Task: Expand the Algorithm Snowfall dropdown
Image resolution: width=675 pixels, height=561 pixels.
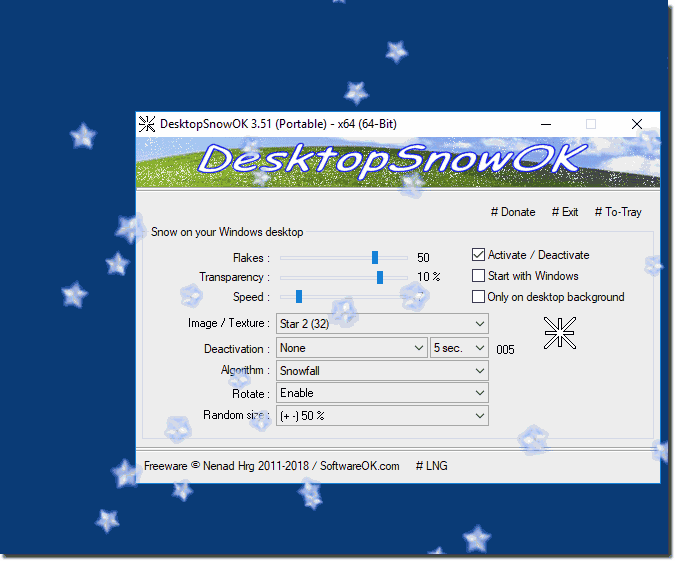Action: click(x=382, y=371)
